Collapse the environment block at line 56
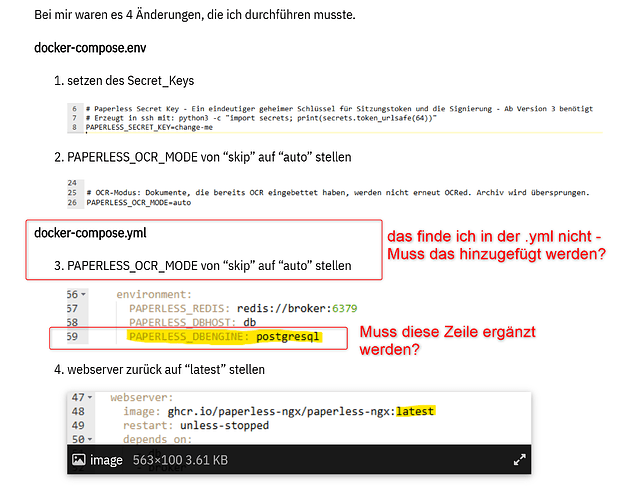642x500 pixels. tap(84, 294)
